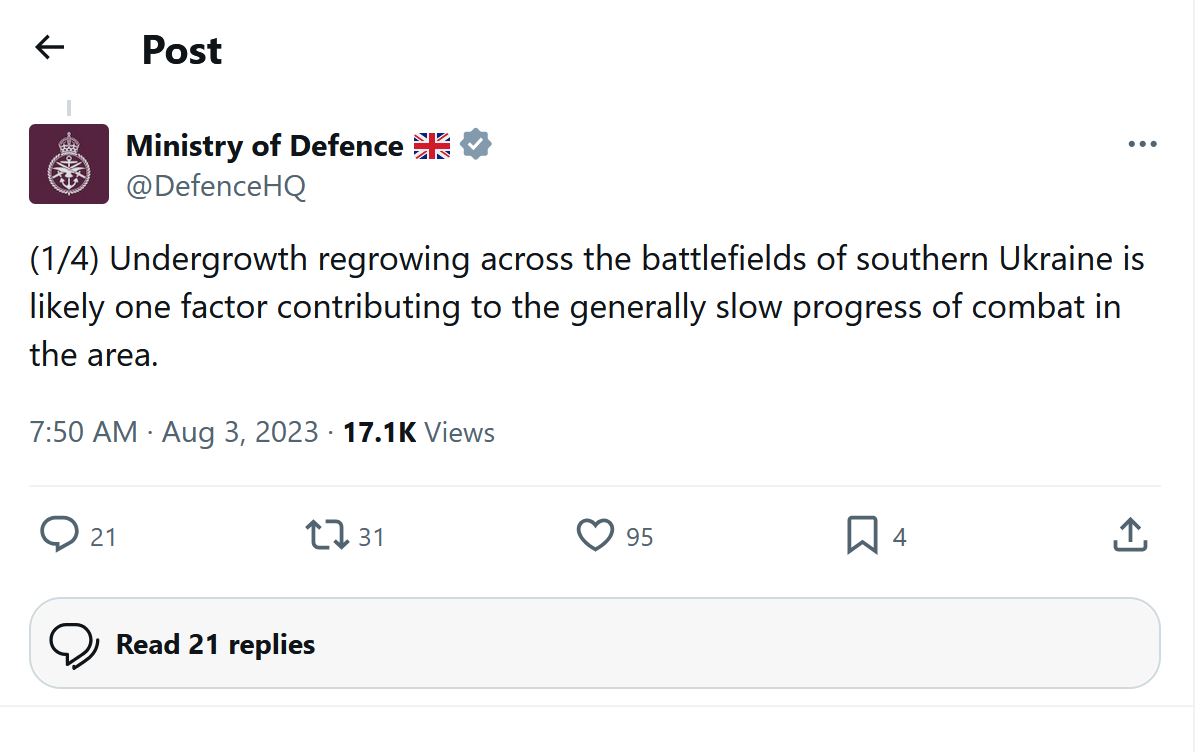Viewport: 1204px width, 752px height.
Task: Click the chat bubbles icon in Read replies
Action: point(74,645)
